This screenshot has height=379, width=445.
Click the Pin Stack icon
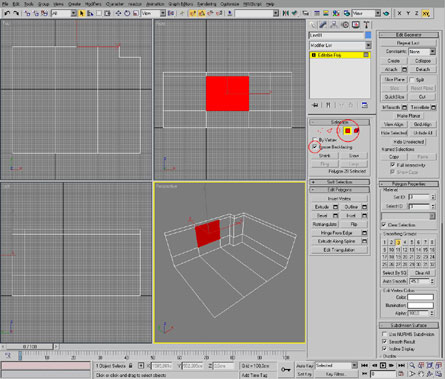315,105
